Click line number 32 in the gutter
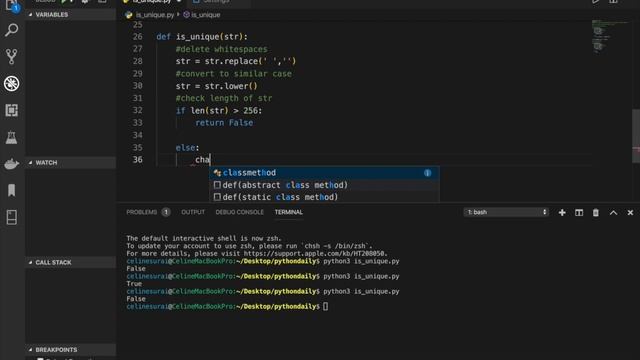640x360 pixels. 138,111
